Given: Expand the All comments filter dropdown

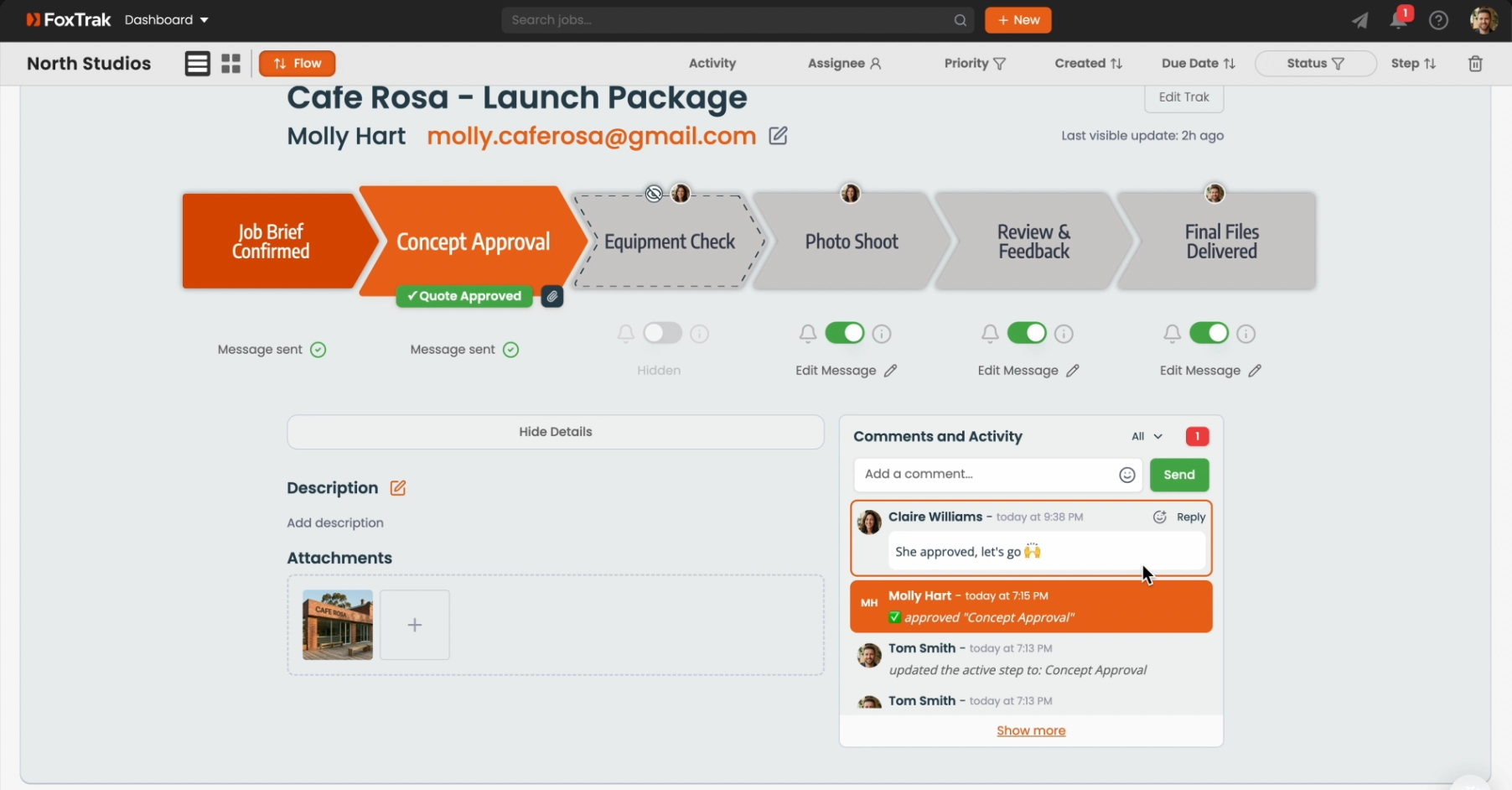Looking at the screenshot, I should click(x=1147, y=436).
